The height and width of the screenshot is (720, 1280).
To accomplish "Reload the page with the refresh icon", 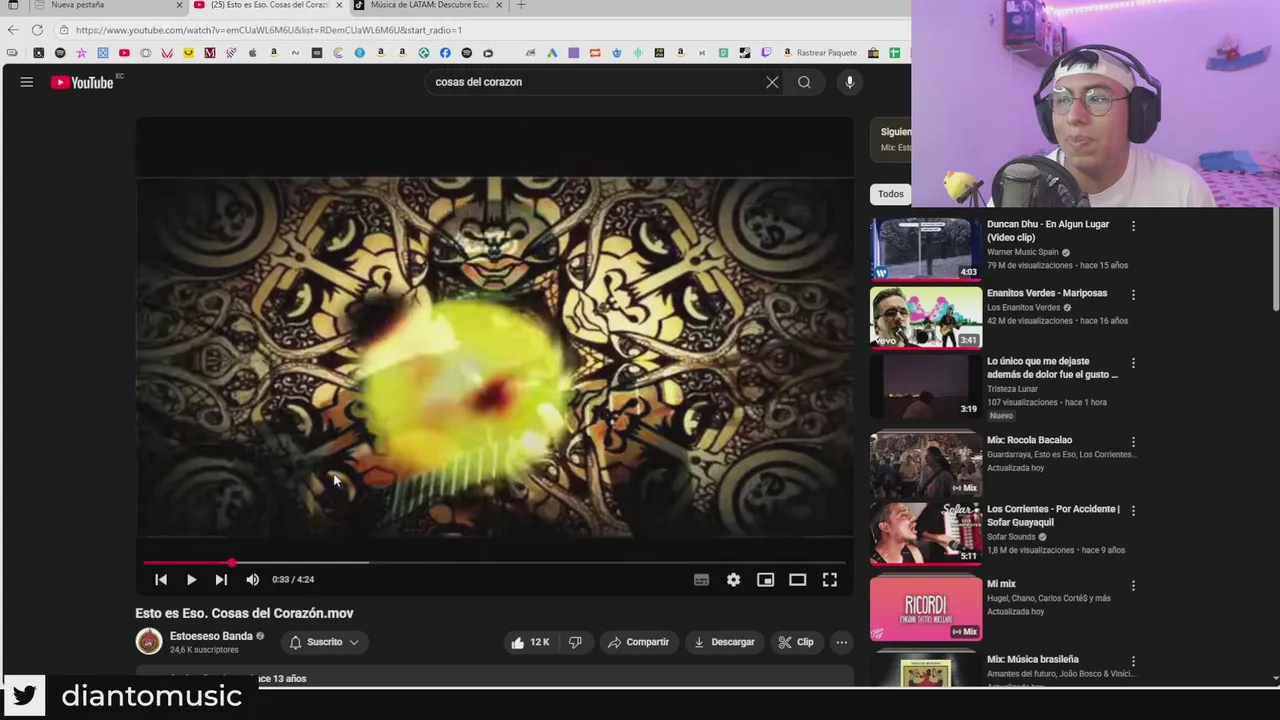I will 37,30.
